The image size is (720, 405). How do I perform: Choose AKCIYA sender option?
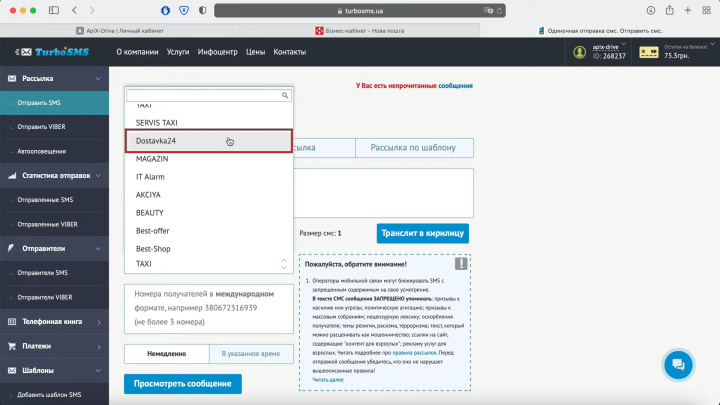click(x=209, y=195)
